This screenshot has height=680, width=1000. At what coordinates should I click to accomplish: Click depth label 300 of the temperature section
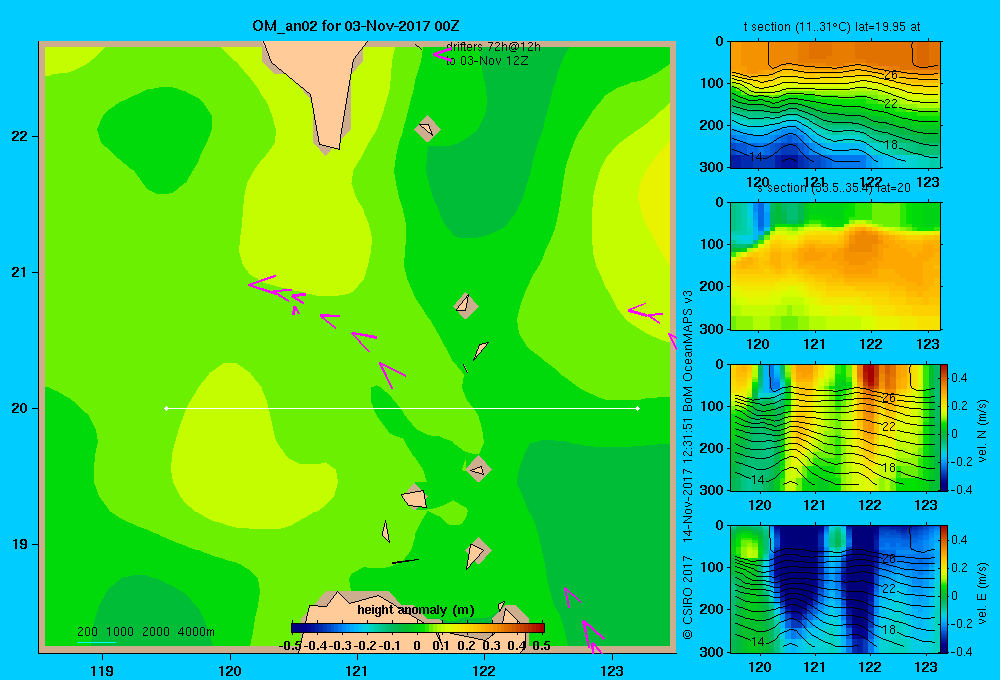click(712, 167)
